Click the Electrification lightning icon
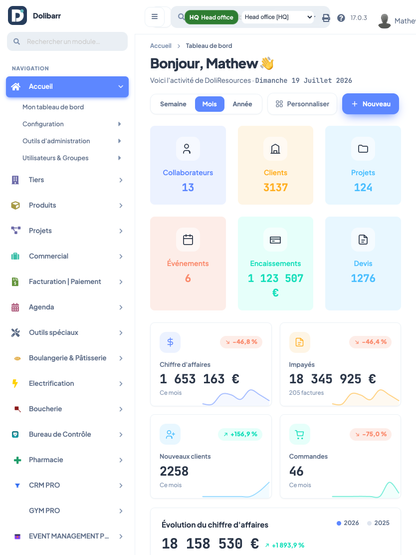This screenshot has height=555, width=416. tap(15, 383)
